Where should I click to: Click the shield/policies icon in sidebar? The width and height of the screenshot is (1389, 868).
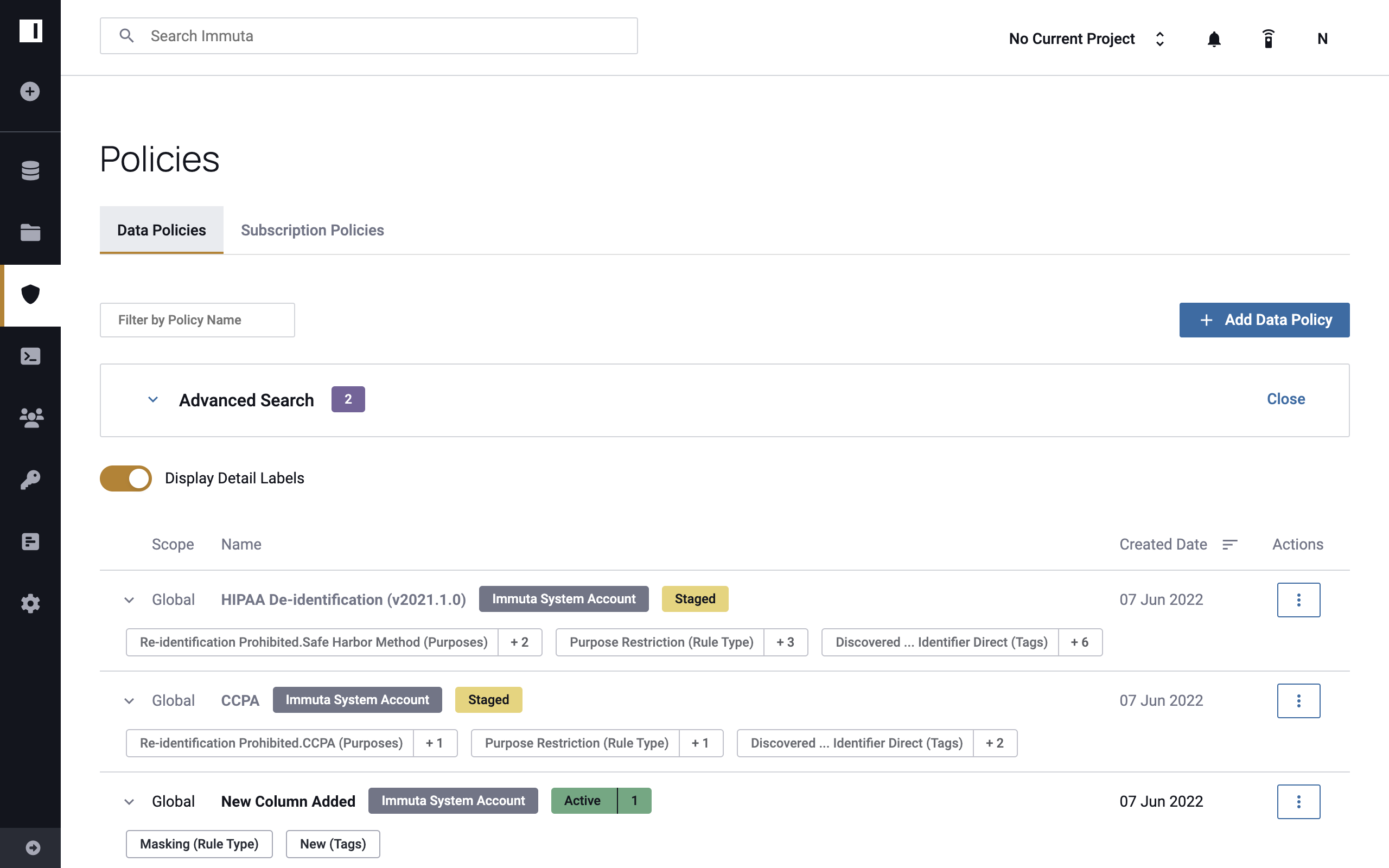(x=30, y=294)
